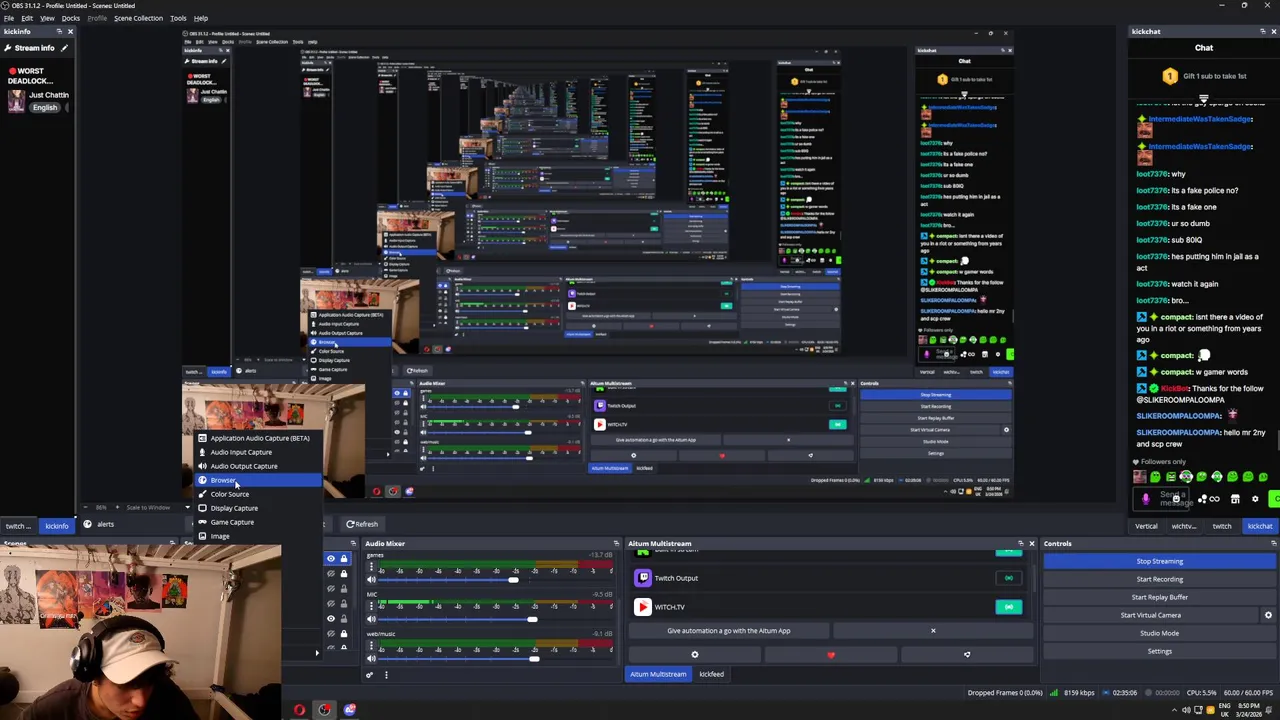The image size is (1280, 720).
Task: Choose Audio Output Capture source
Action: (x=258, y=466)
